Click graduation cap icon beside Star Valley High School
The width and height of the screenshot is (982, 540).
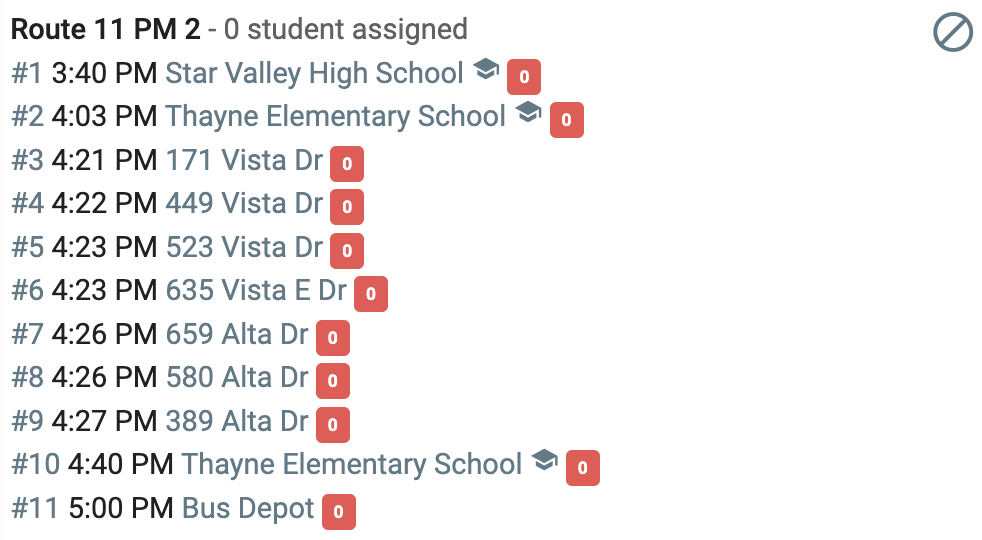[x=486, y=68]
